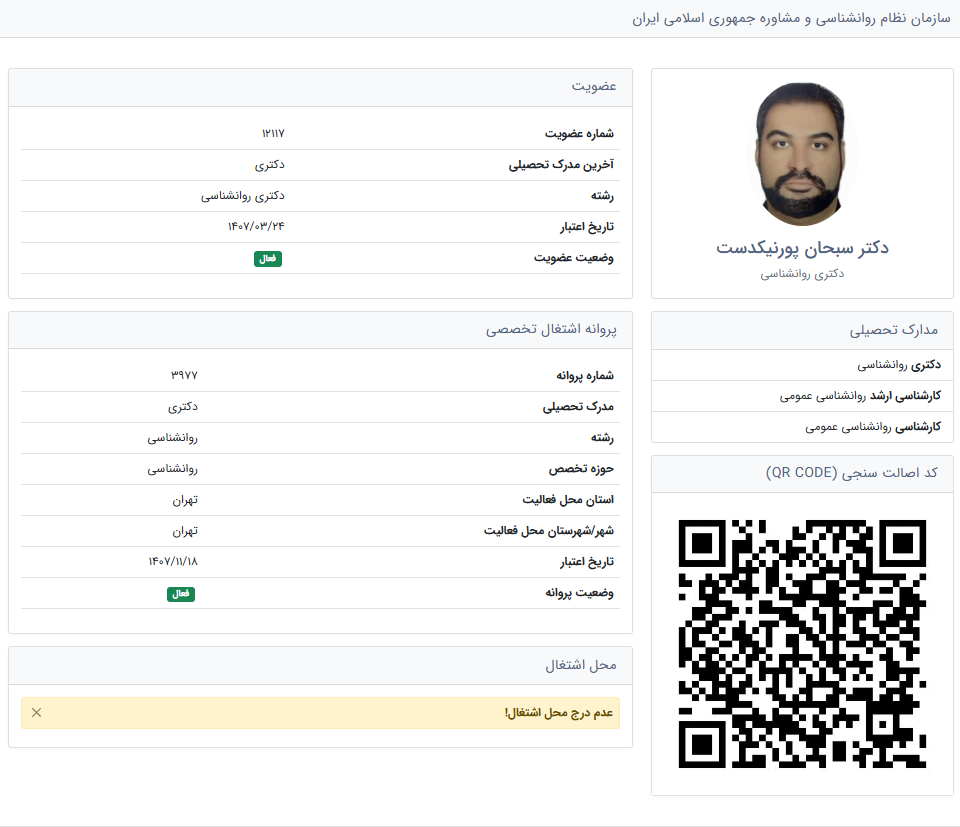960x827 pixels.
Task: Click the "عدم درج محل اشتغال!" warning text
Action: pyautogui.click(x=559, y=713)
